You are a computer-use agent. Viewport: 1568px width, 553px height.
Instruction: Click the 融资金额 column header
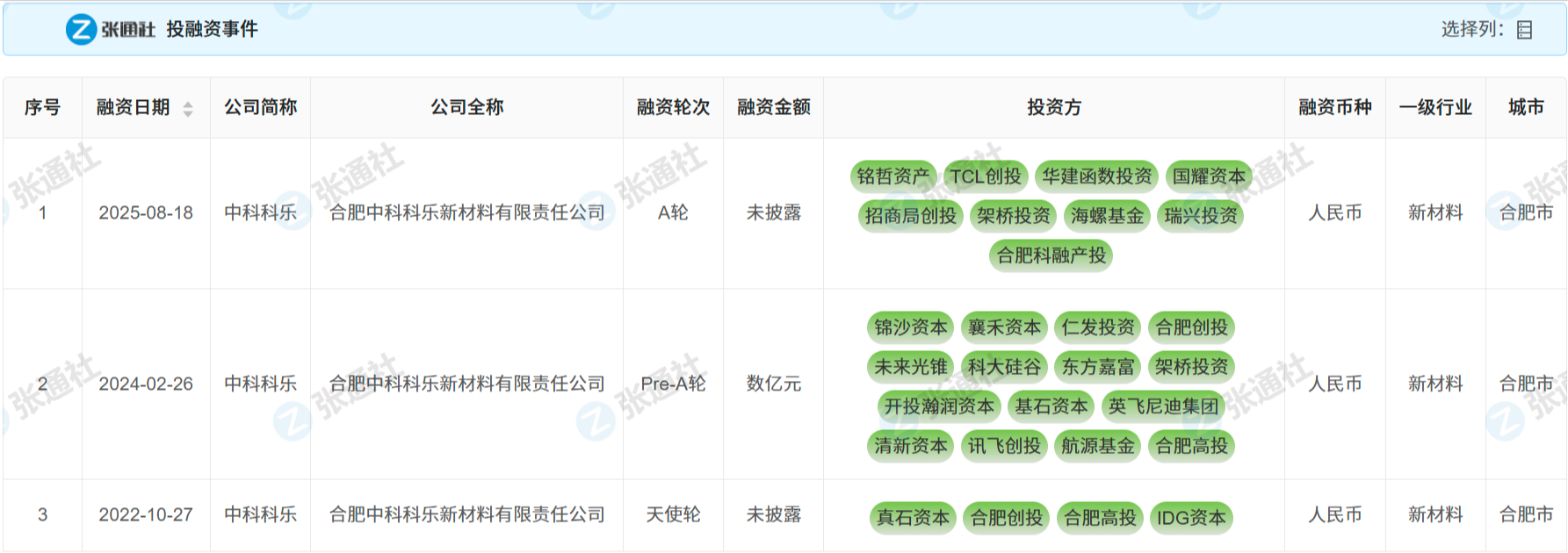[x=773, y=107]
